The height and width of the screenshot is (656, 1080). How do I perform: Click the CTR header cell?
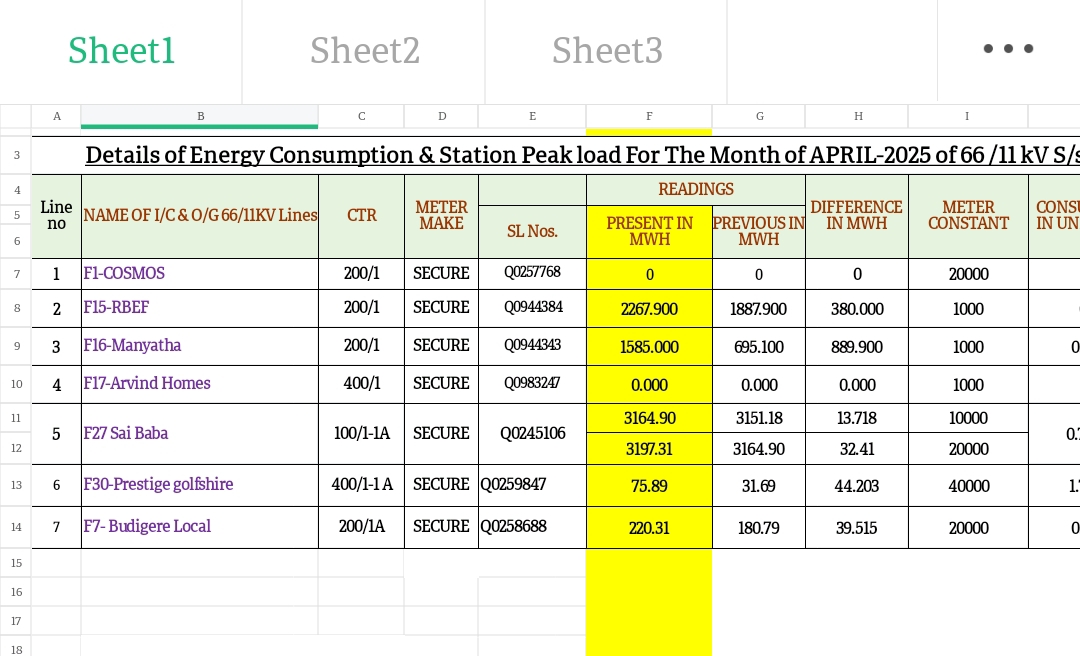click(x=362, y=216)
